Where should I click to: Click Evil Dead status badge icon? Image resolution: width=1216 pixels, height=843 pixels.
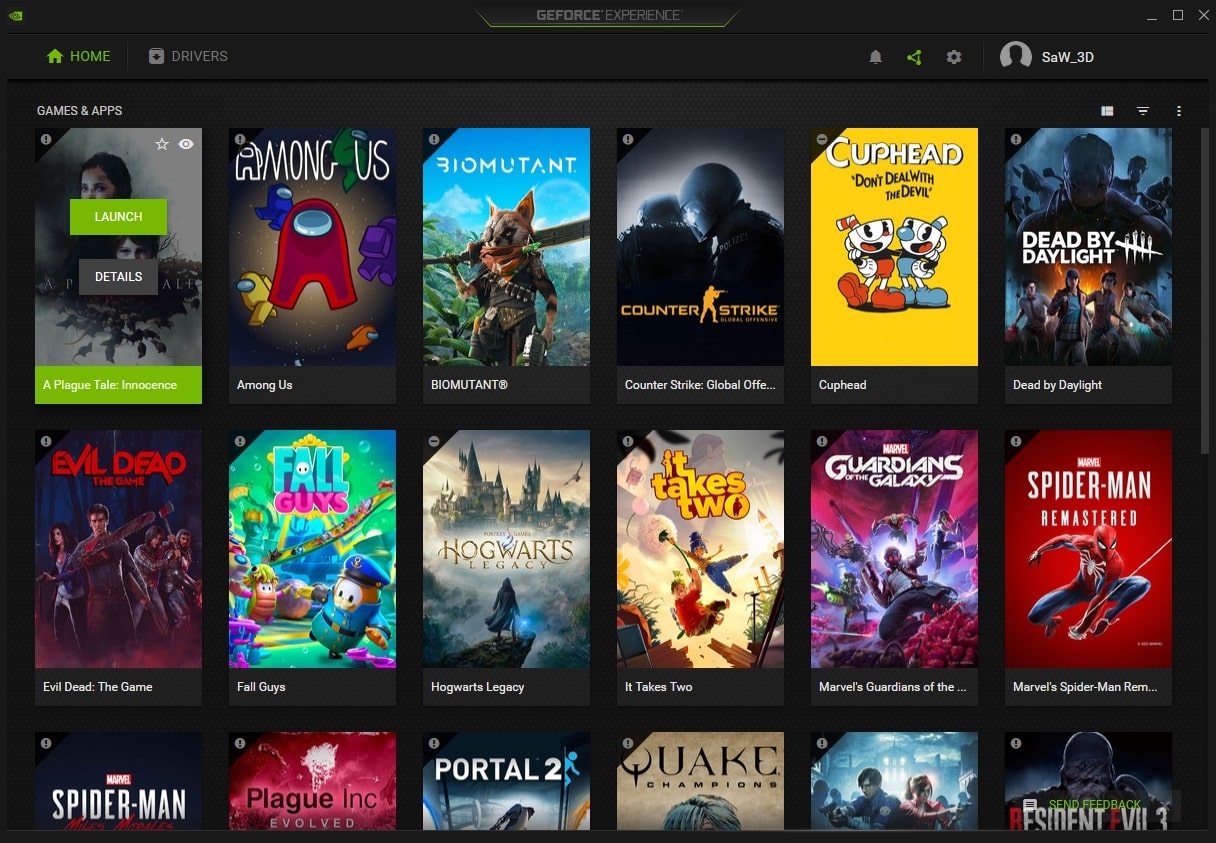click(x=45, y=441)
